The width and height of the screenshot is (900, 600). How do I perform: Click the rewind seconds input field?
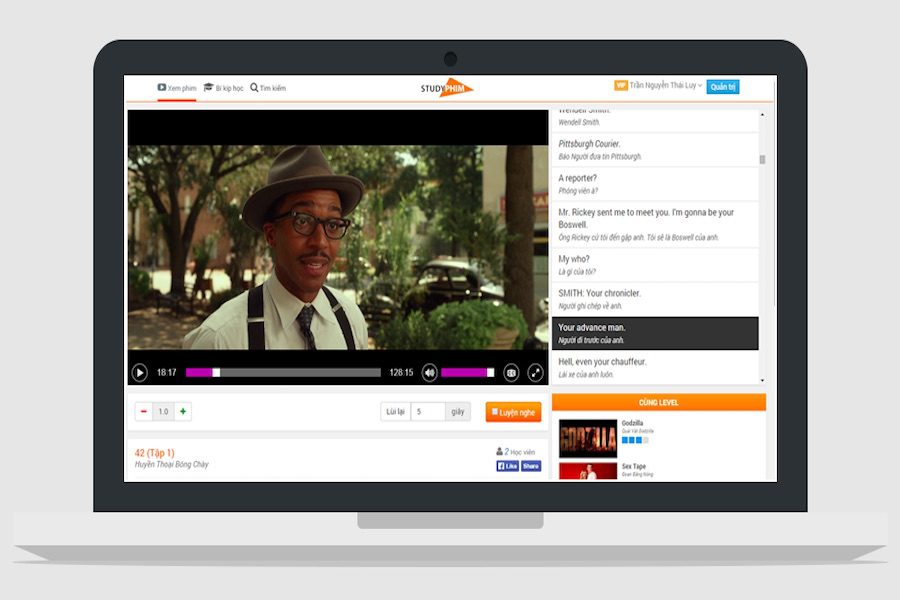[428, 412]
